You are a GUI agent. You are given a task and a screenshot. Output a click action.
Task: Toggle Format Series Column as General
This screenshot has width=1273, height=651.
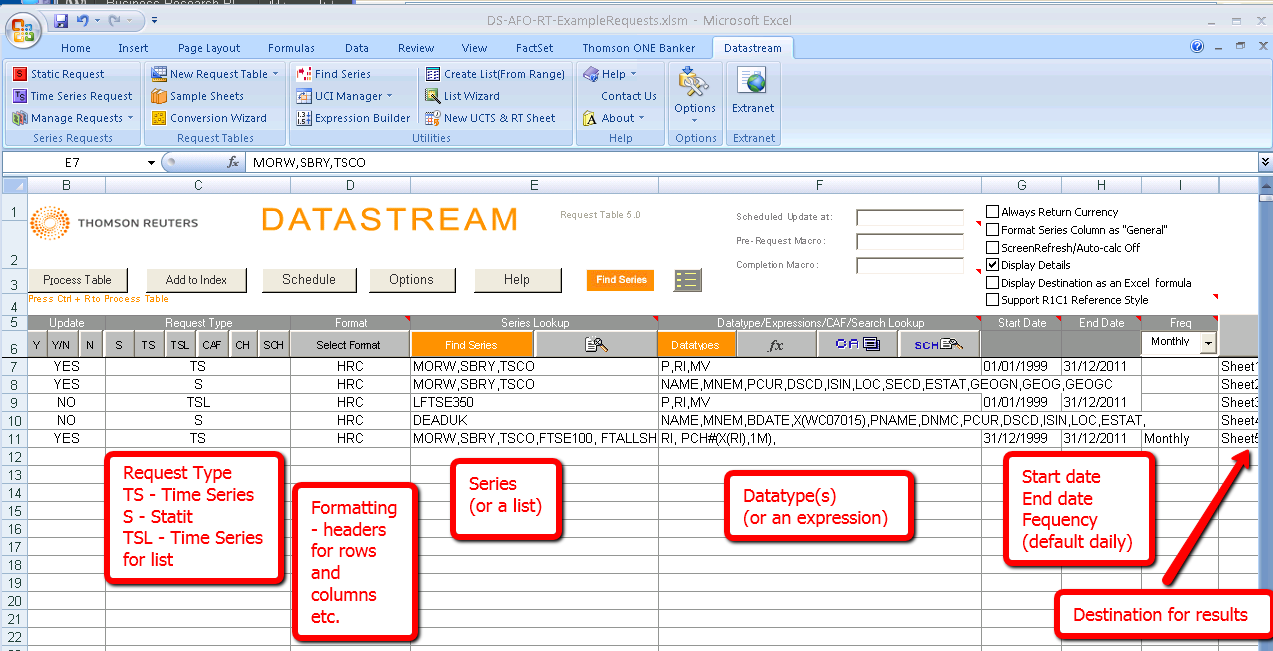[993, 230]
